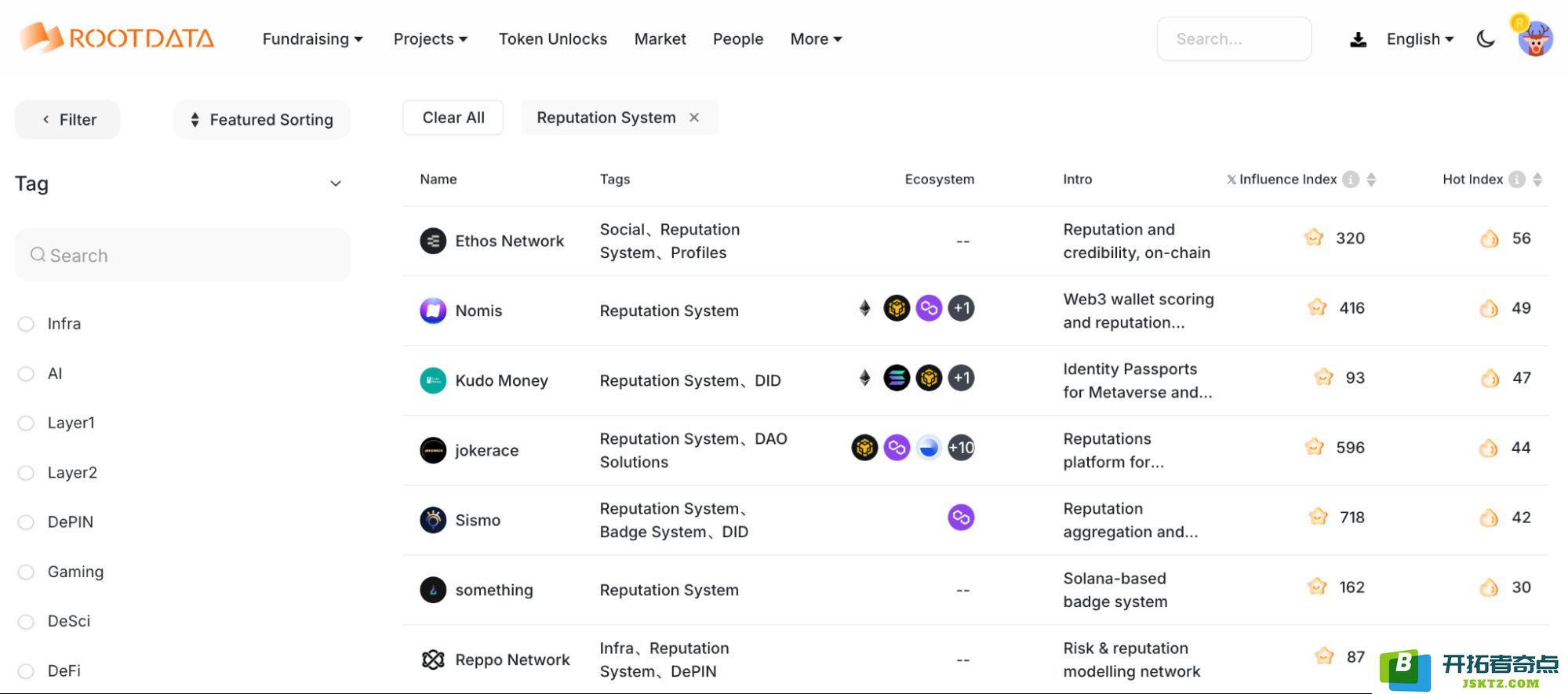Select the DeSci tag radio
The height and width of the screenshot is (694, 1568).
(26, 622)
